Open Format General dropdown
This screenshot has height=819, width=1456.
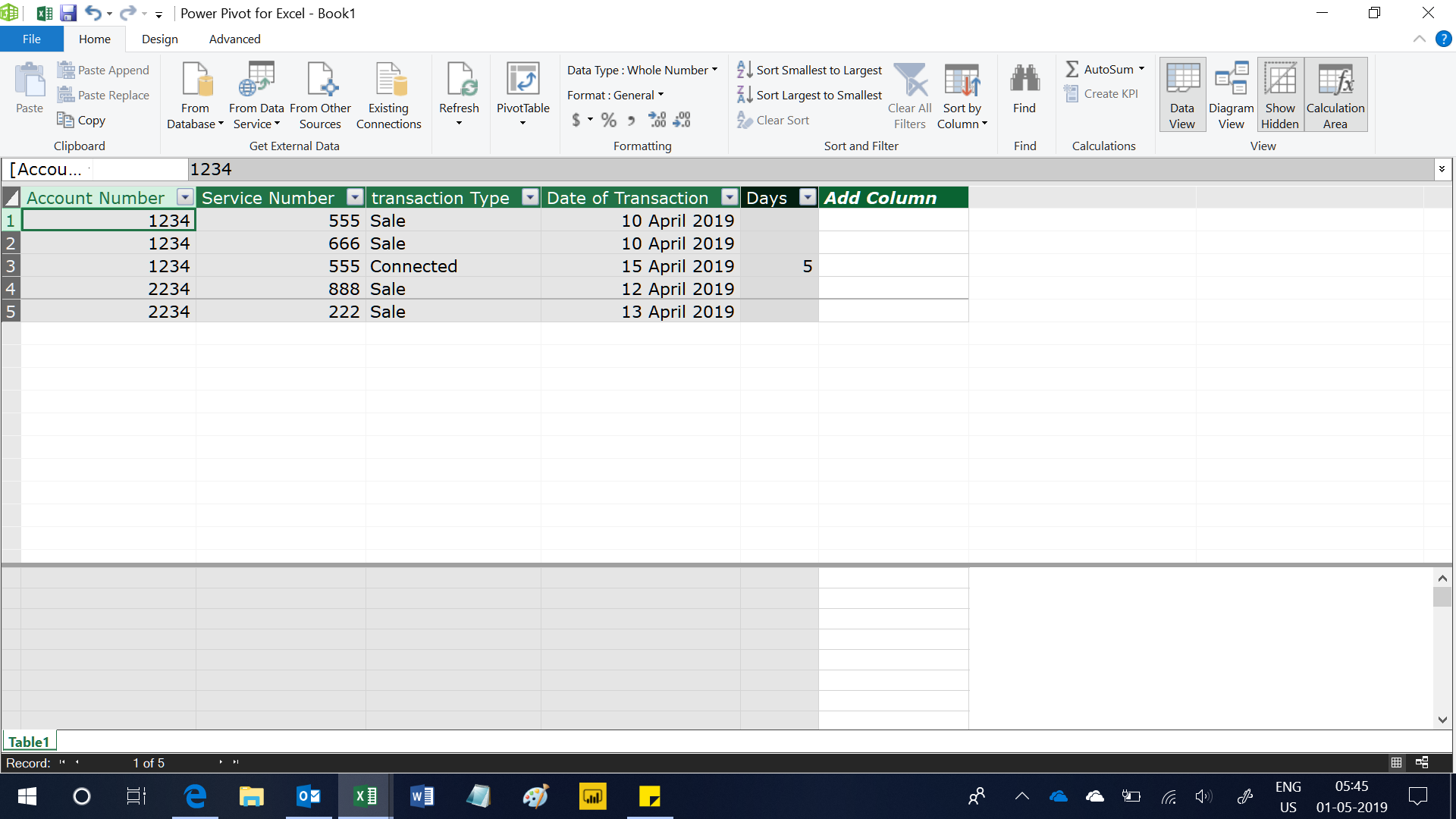(615, 95)
